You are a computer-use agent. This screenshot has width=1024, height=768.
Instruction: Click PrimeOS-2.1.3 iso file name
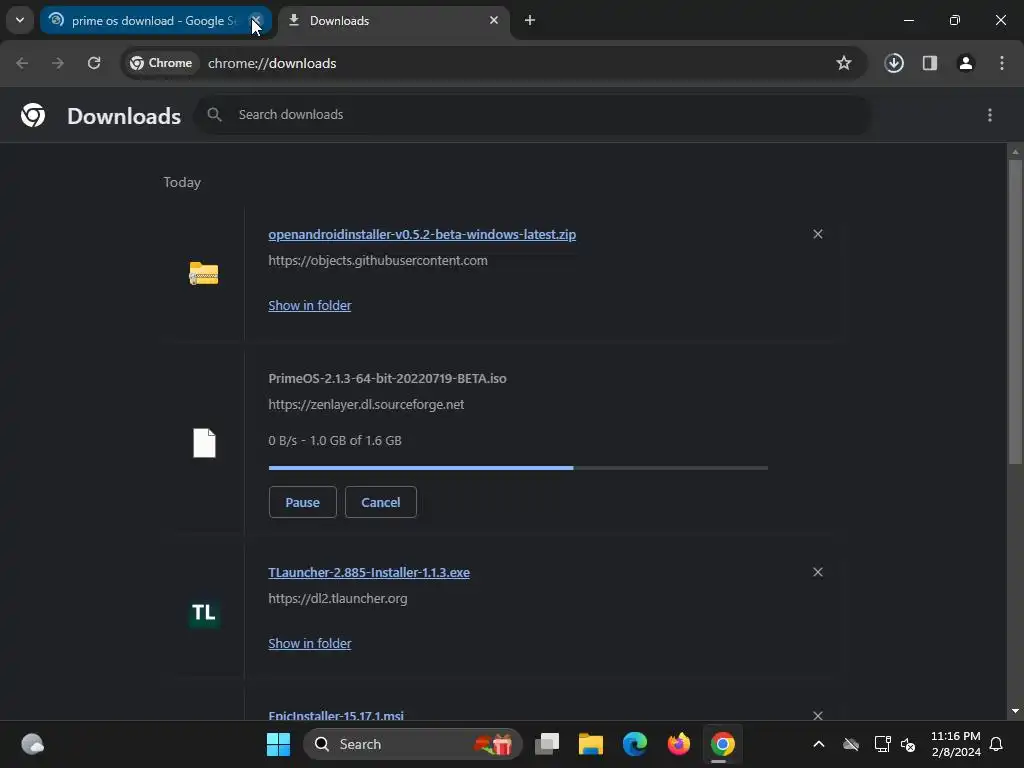(387, 379)
